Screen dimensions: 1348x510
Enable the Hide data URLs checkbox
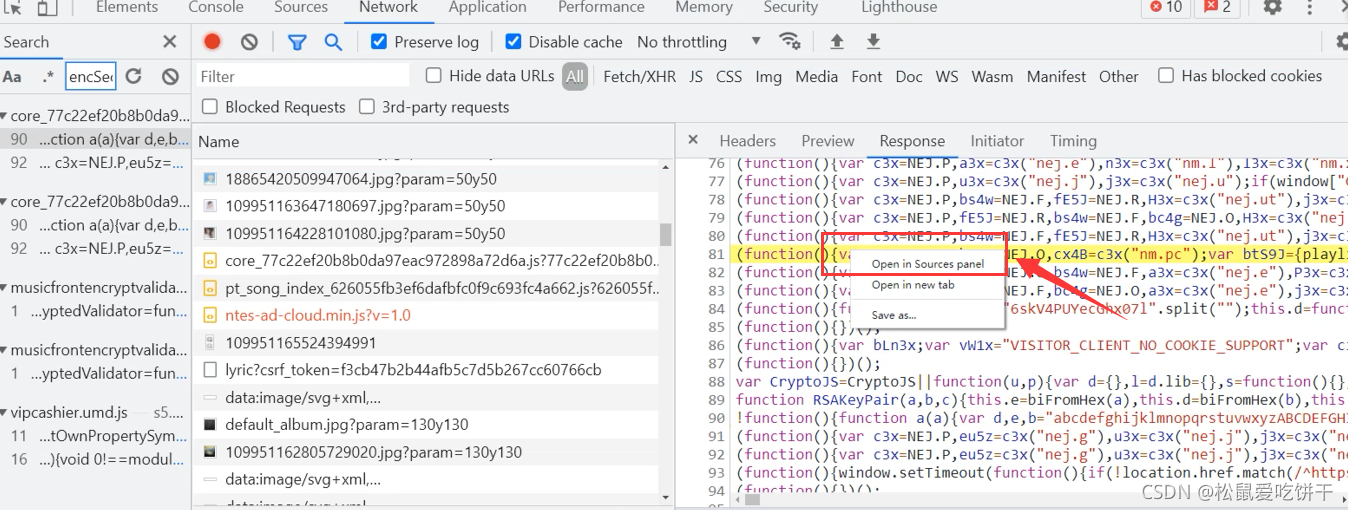433,75
